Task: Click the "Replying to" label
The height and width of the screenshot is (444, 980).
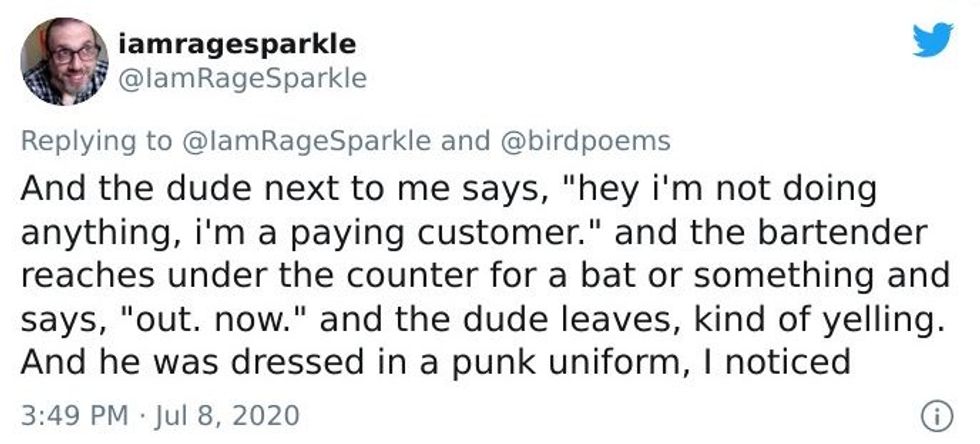Action: [96, 141]
